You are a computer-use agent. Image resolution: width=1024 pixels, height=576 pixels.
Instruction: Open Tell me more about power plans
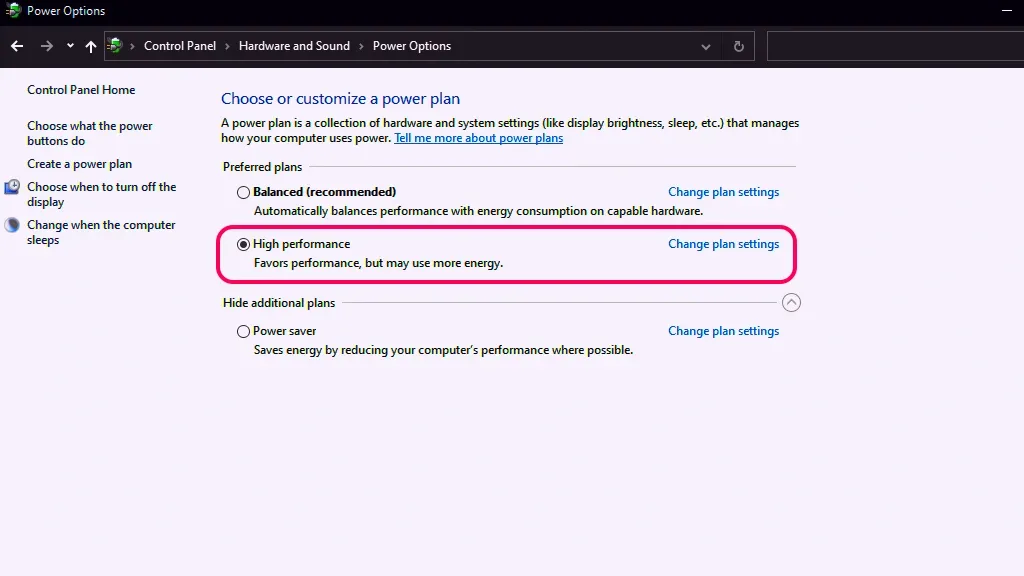[x=478, y=138]
